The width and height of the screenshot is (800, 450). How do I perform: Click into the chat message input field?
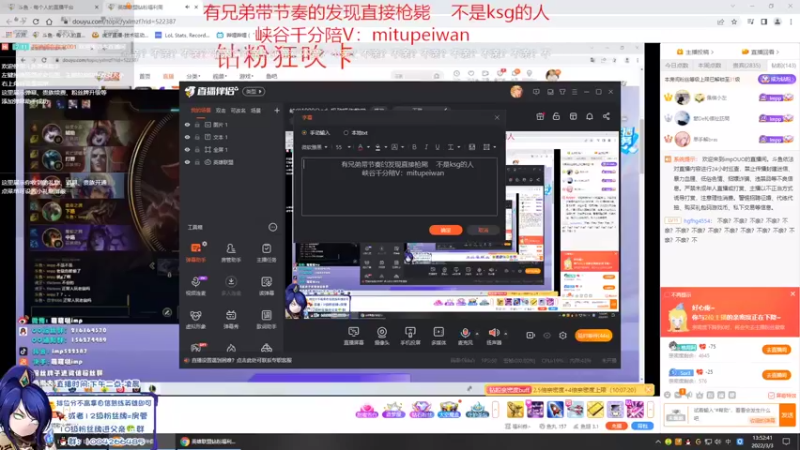[735, 415]
